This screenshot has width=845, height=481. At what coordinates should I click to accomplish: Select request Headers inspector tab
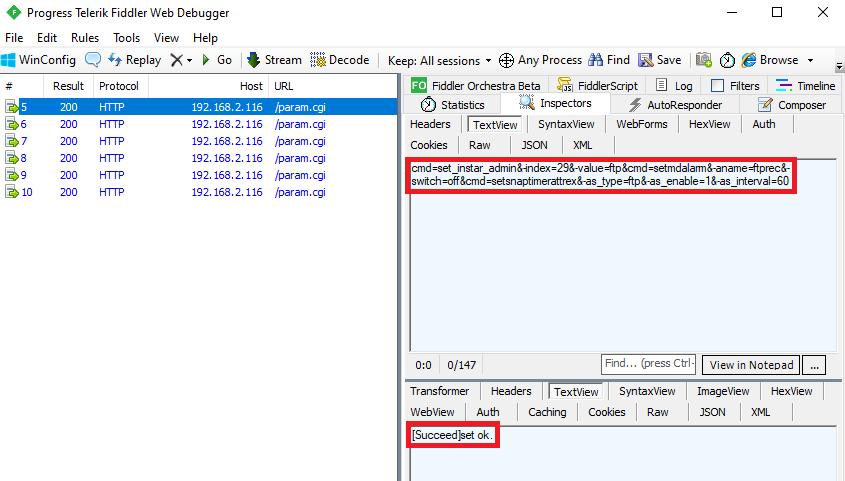[430, 124]
